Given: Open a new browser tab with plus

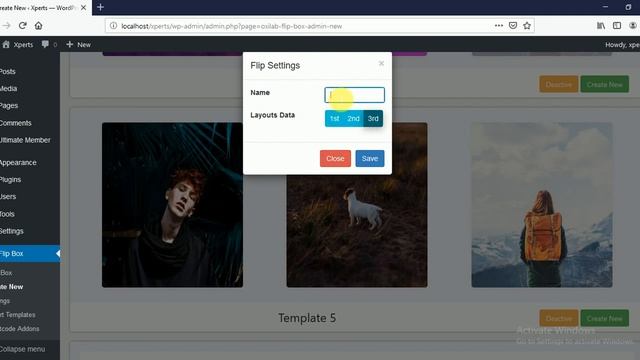Looking at the screenshot, I should (100, 7).
